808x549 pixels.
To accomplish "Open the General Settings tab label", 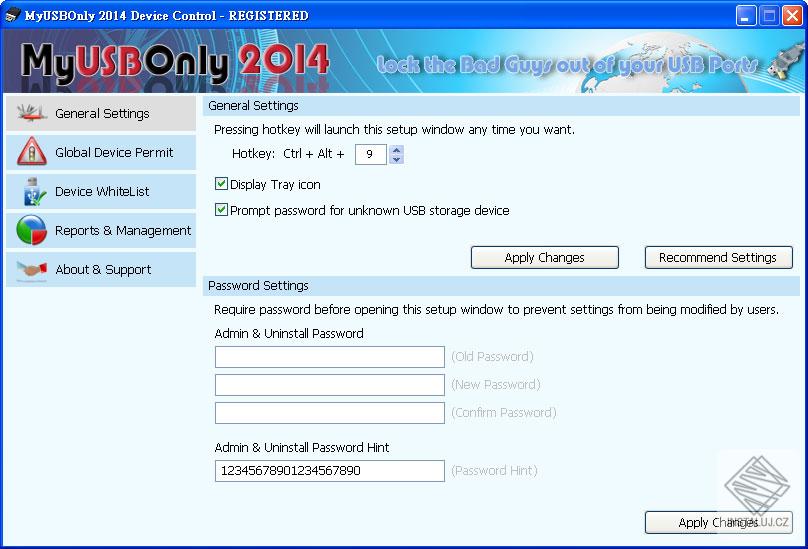I will point(102,113).
